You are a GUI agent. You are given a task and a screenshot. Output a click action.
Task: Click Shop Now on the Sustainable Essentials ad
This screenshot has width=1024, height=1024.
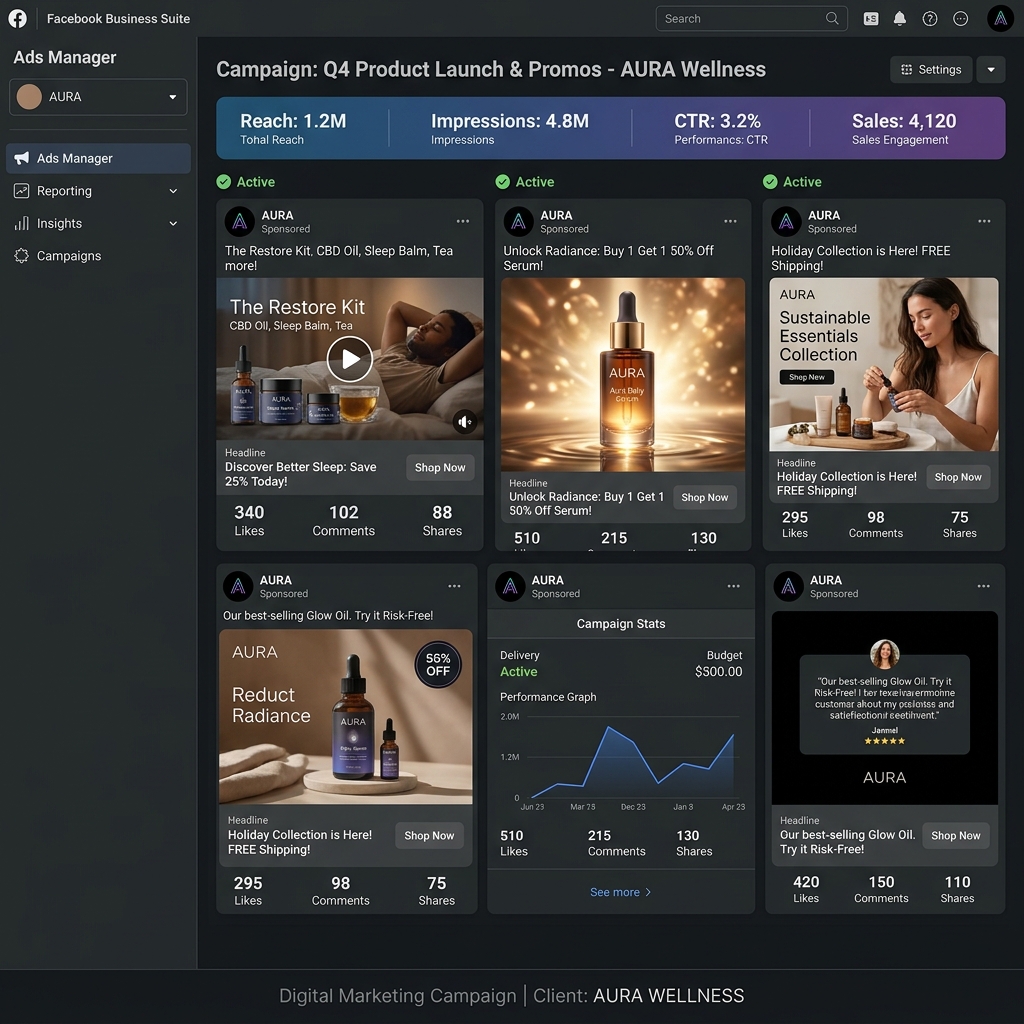[x=957, y=477]
